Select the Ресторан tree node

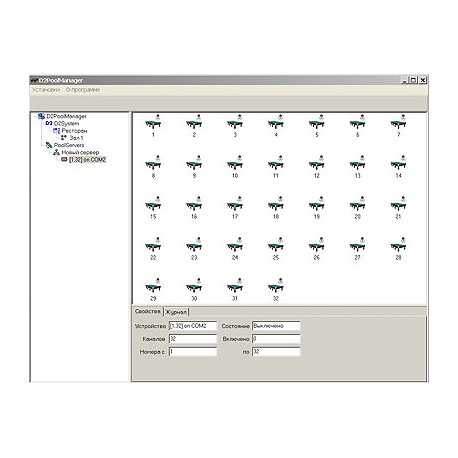pos(74,131)
